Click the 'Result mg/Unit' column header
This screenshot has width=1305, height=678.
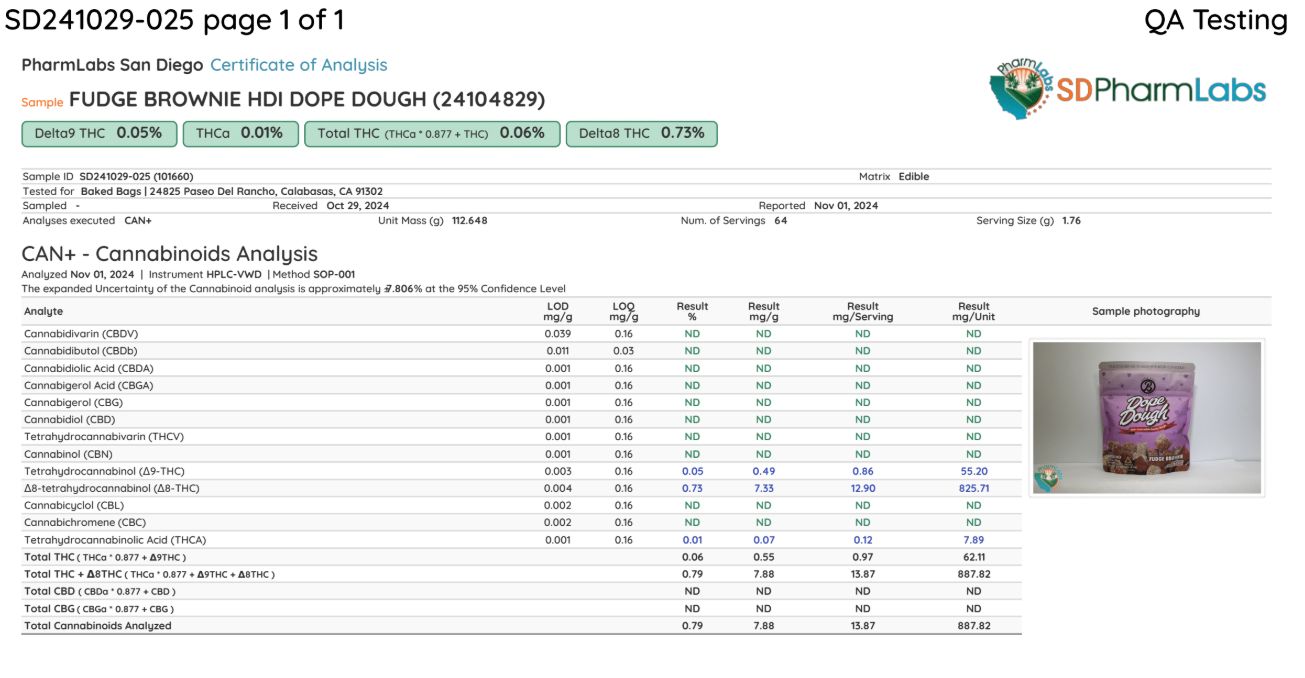coord(973,311)
